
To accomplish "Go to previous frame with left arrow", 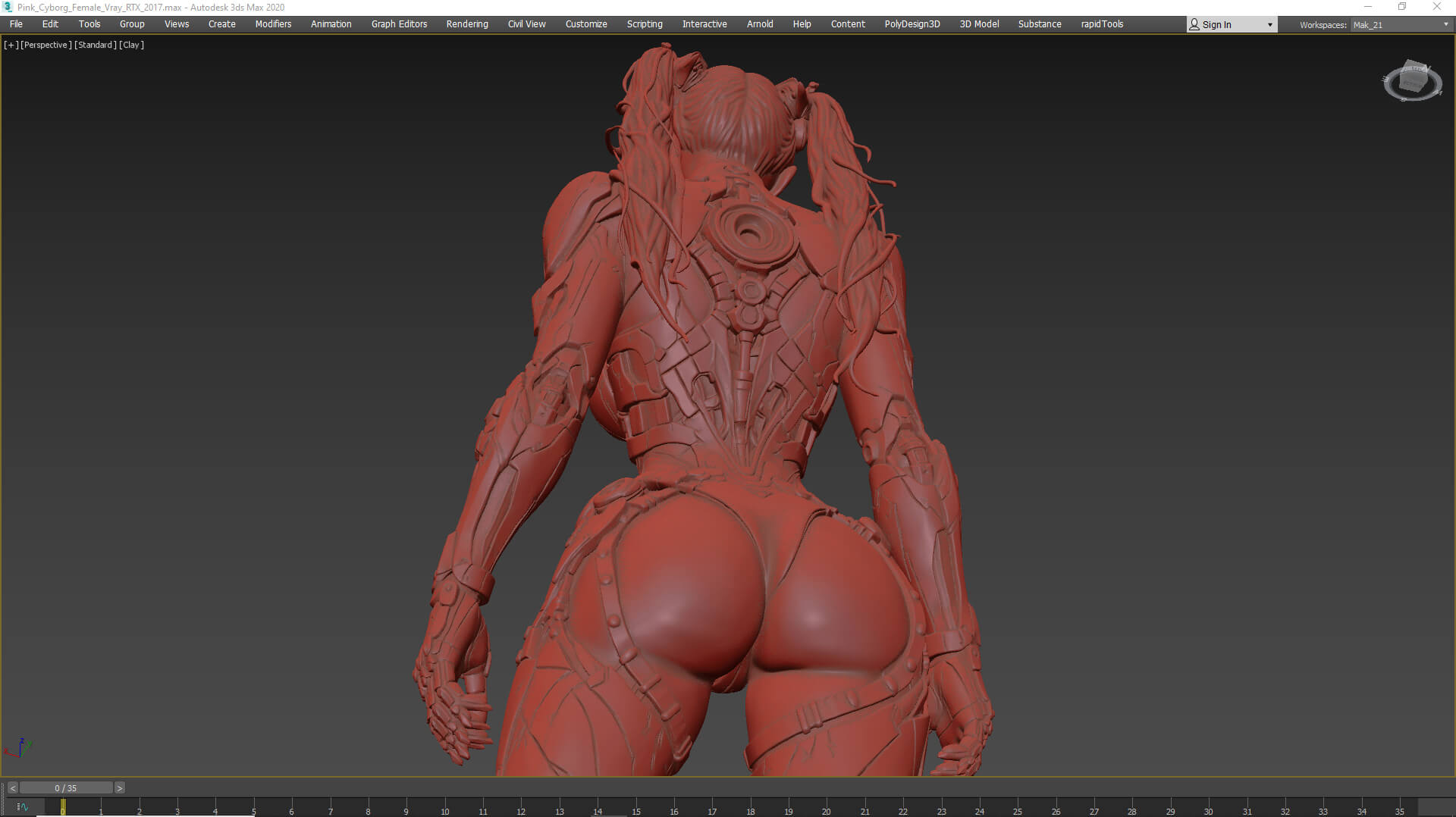I will tap(13, 788).
